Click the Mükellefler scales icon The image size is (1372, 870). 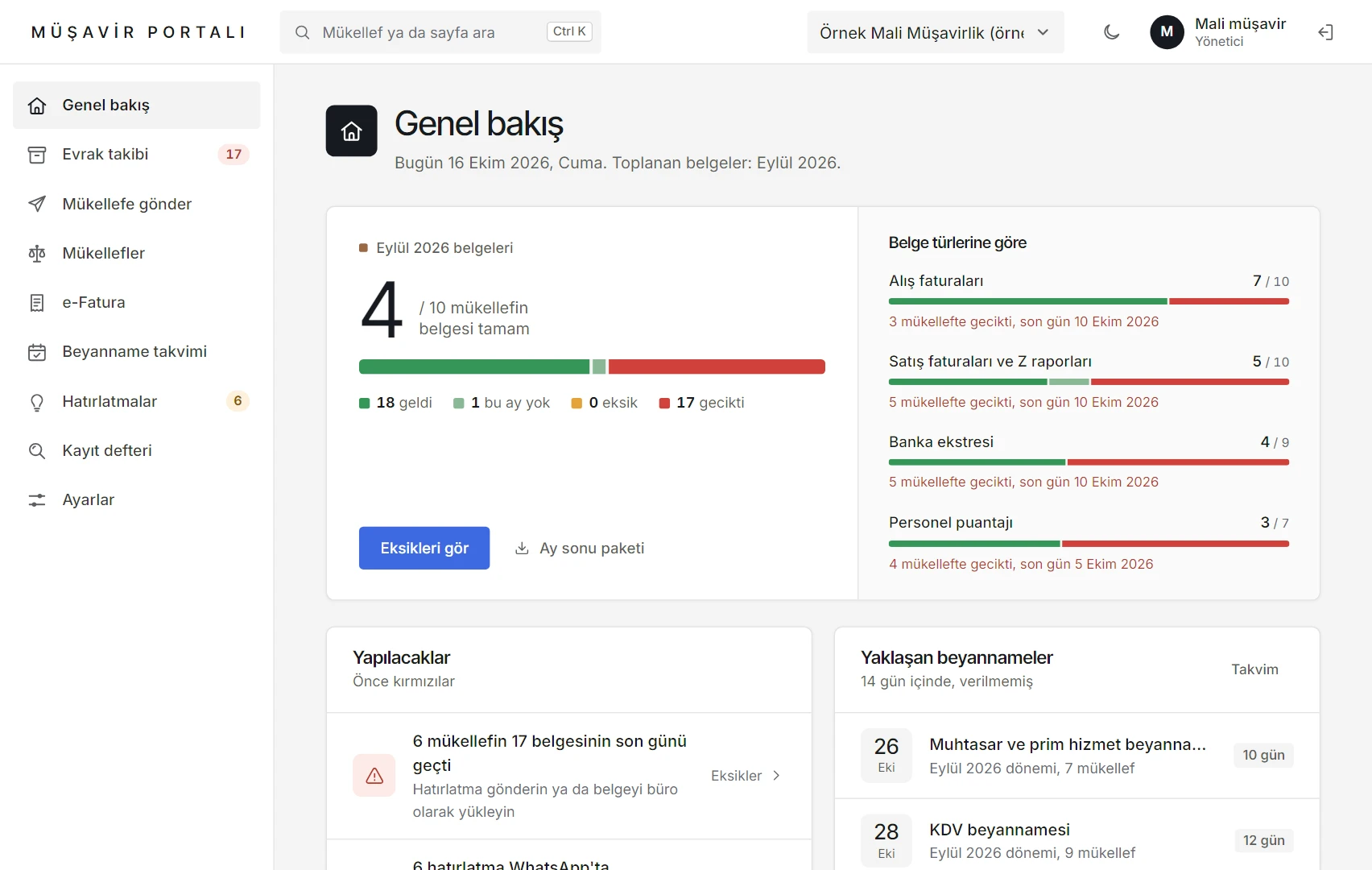[37, 254]
